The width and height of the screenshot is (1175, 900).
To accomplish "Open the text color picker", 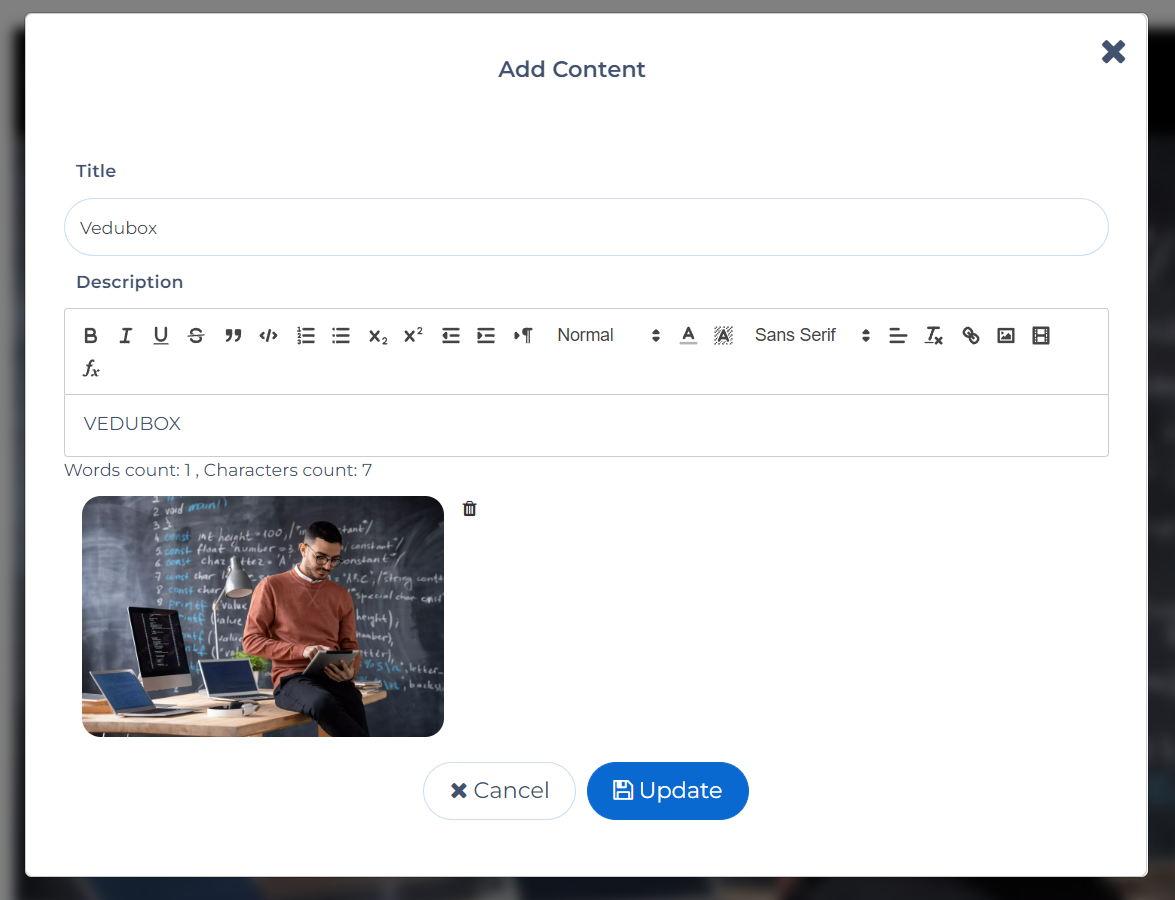I will pos(688,336).
